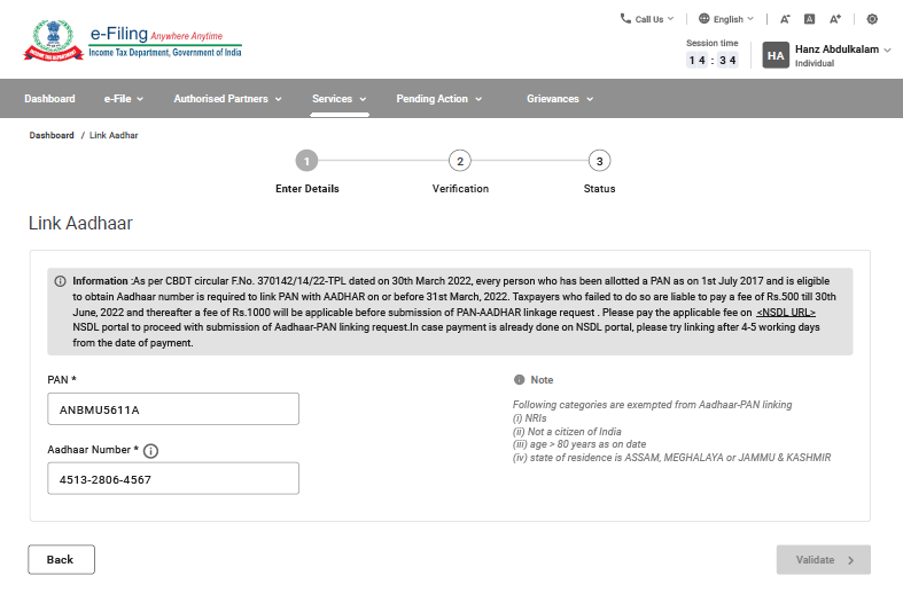This screenshot has width=903, height=595.
Task: Click the PAN input field
Action: [173, 409]
